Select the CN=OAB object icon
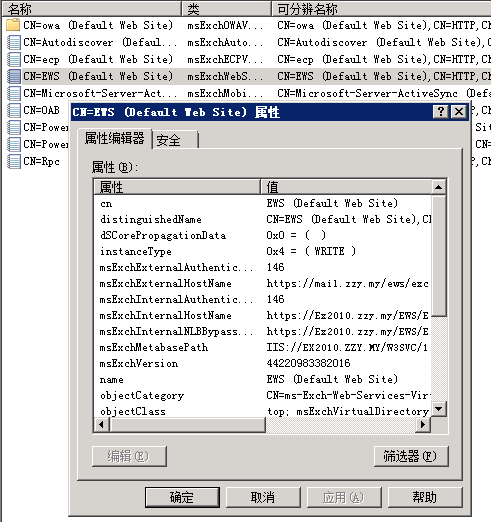This screenshot has height=522, width=491. point(13,110)
